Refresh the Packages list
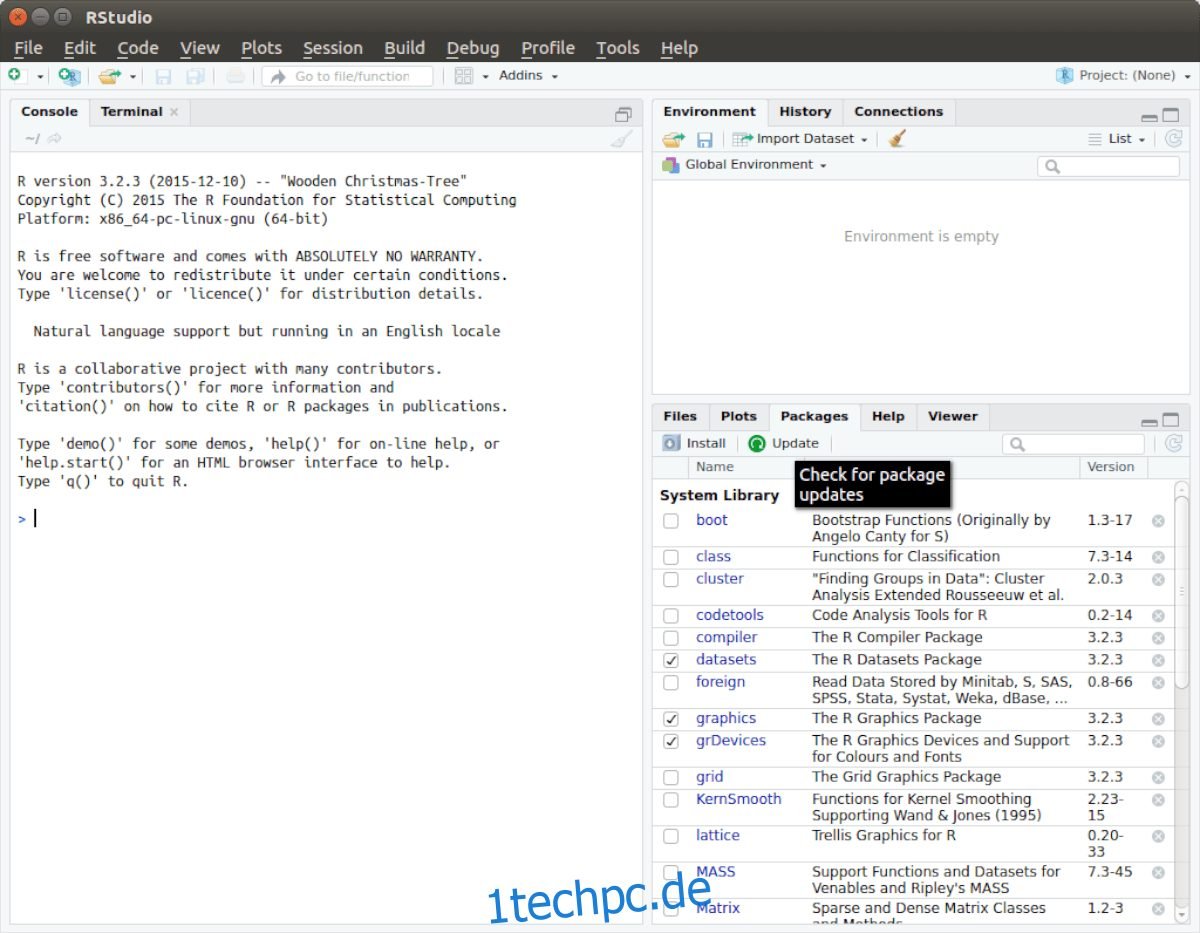This screenshot has width=1200, height=933. click(1174, 443)
